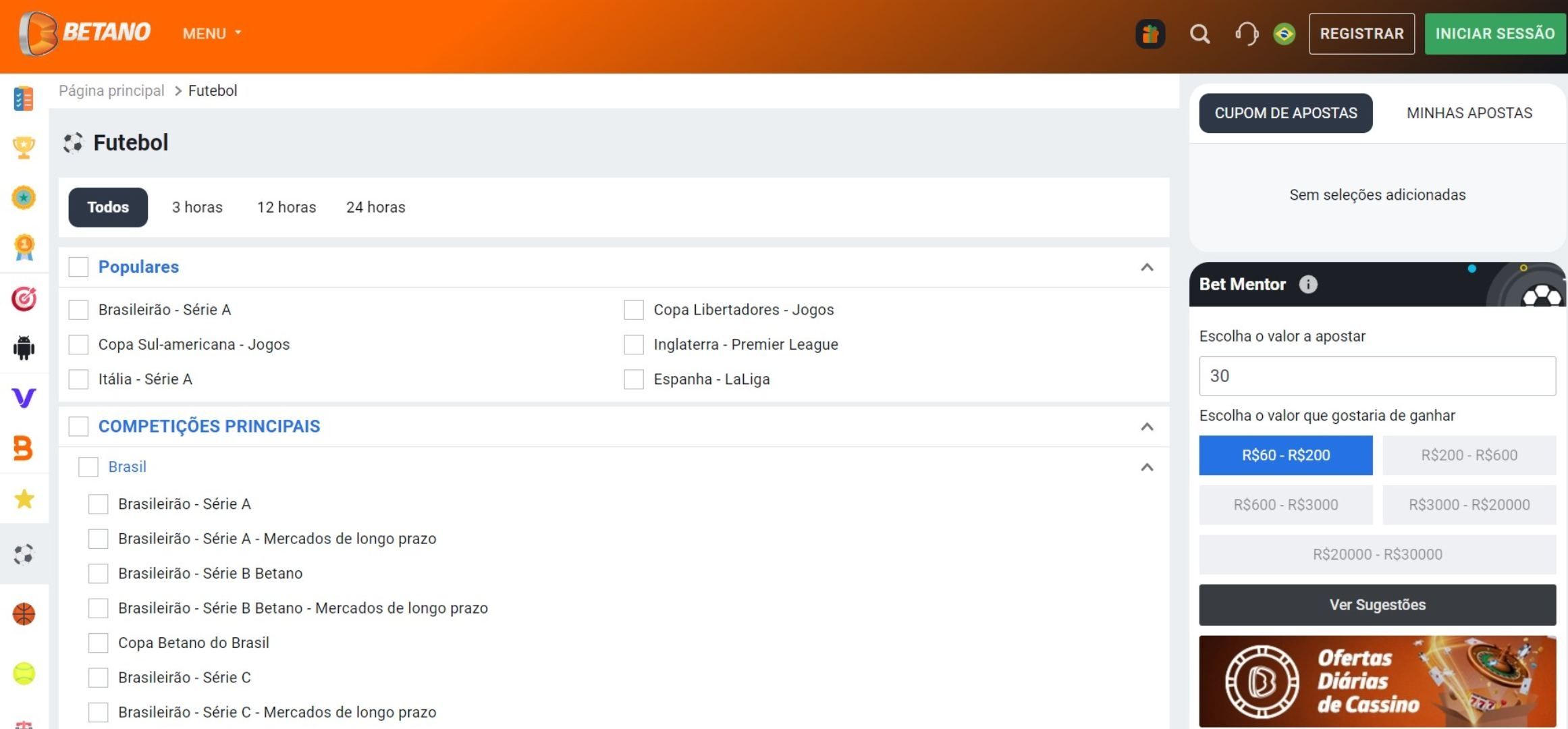The width and height of the screenshot is (1568, 729).
Task: Open the purple V virtuals sidebar icon
Action: 24,398
